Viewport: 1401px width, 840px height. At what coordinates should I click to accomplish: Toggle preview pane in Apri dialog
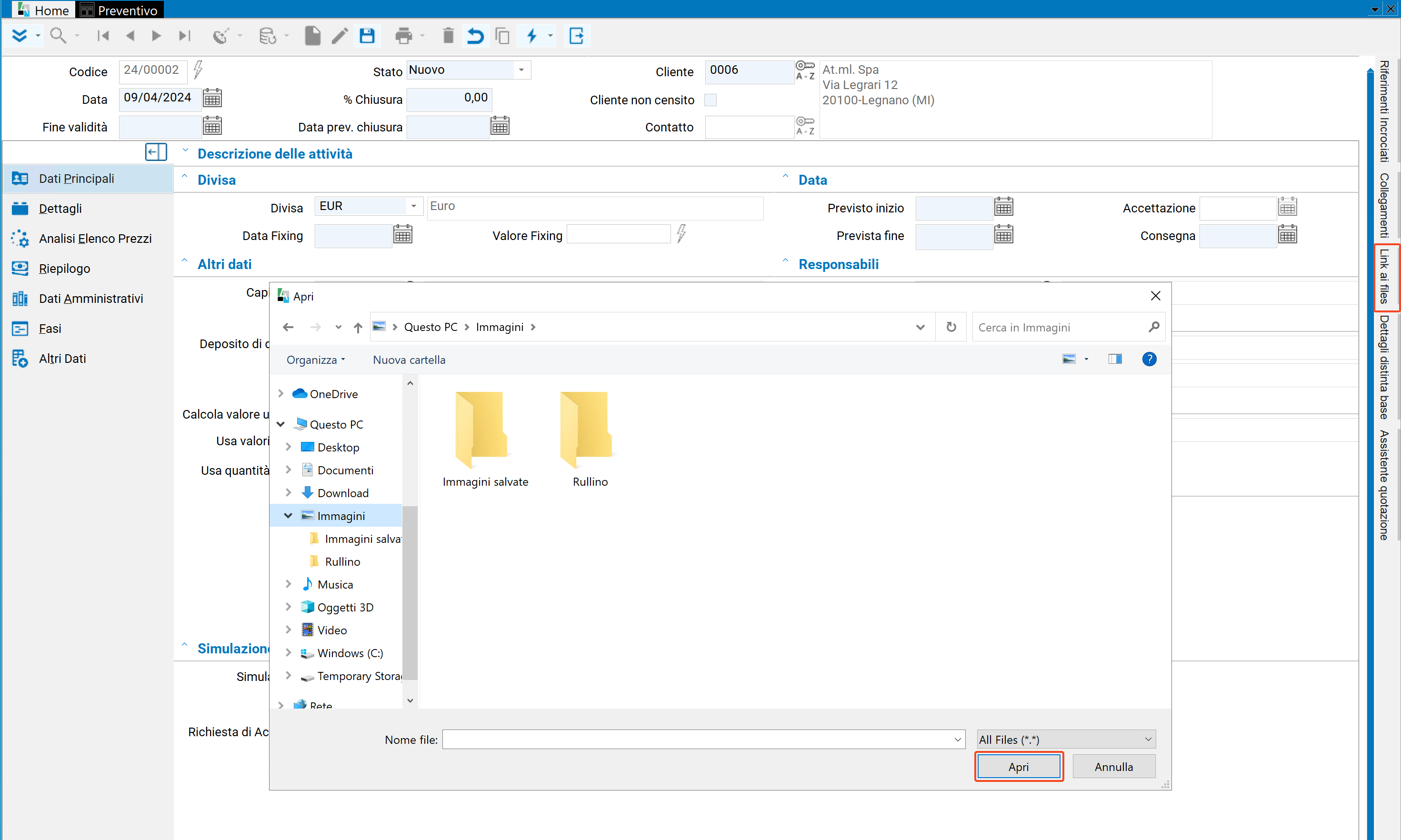click(1115, 360)
